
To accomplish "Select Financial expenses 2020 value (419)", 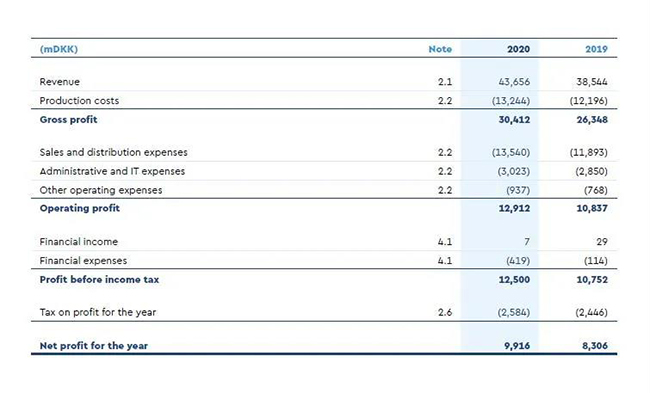I will click(518, 261).
